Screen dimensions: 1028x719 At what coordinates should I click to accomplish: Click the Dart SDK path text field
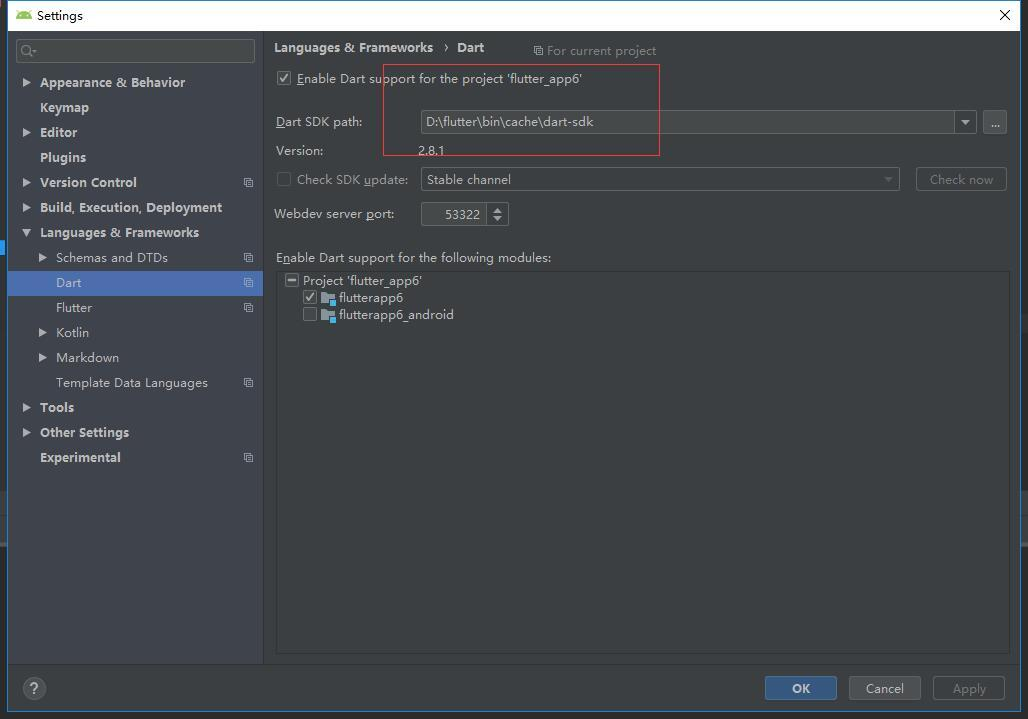(687, 122)
